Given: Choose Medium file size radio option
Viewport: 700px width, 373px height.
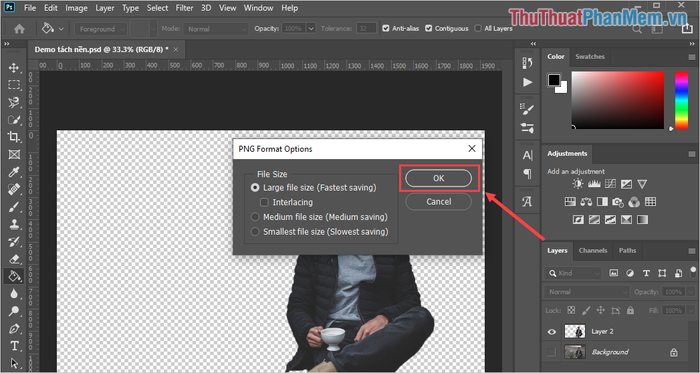Looking at the screenshot, I should [x=255, y=217].
